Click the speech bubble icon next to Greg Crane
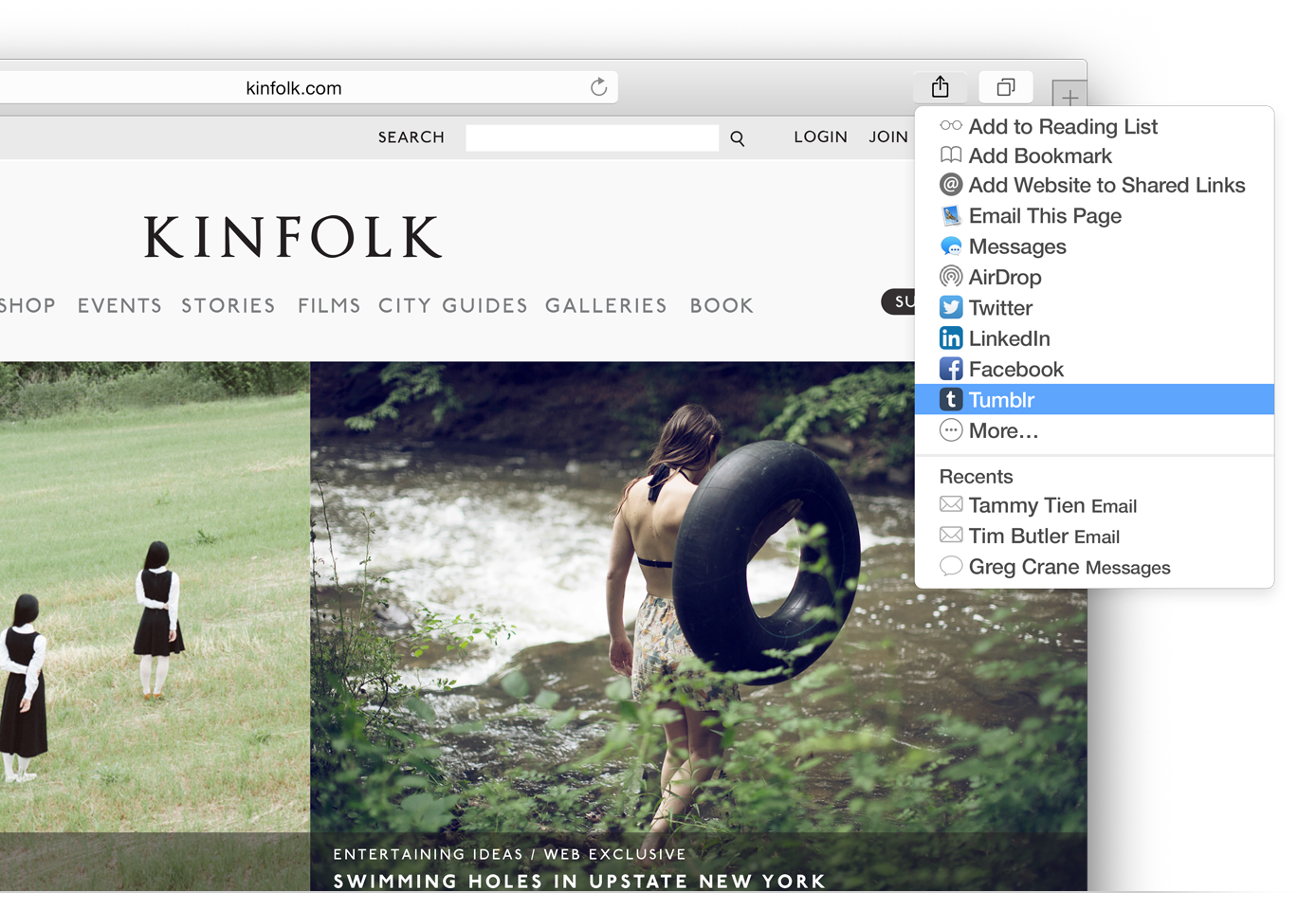1316x910 pixels. point(951,566)
